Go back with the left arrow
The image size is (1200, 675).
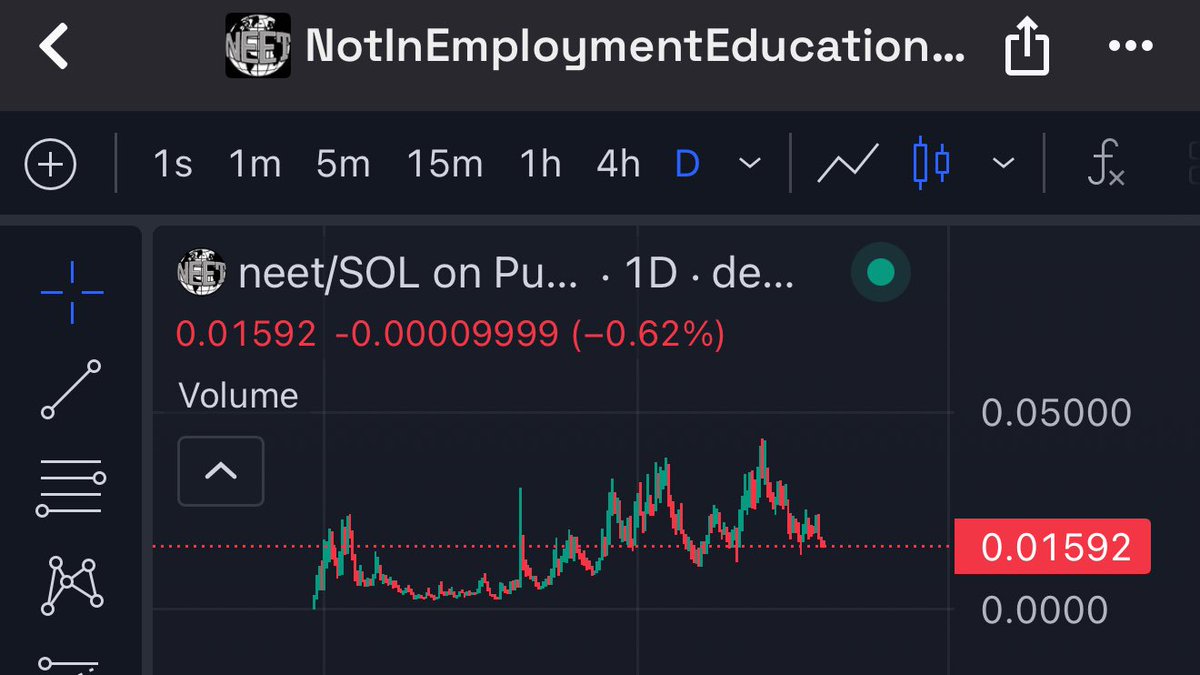(53, 46)
